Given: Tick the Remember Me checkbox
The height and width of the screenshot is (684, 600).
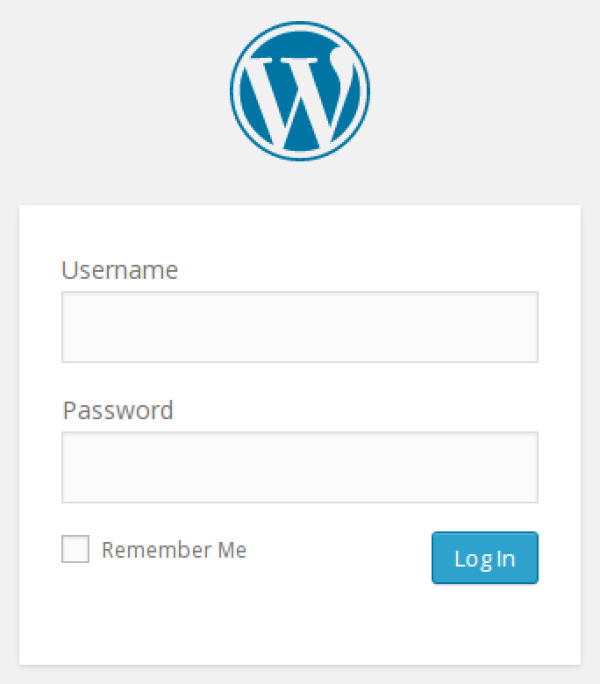Looking at the screenshot, I should pos(75,549).
